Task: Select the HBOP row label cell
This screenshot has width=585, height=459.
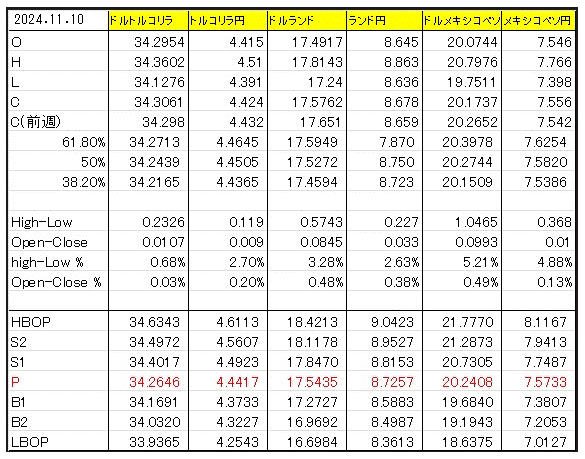Action: 58,322
